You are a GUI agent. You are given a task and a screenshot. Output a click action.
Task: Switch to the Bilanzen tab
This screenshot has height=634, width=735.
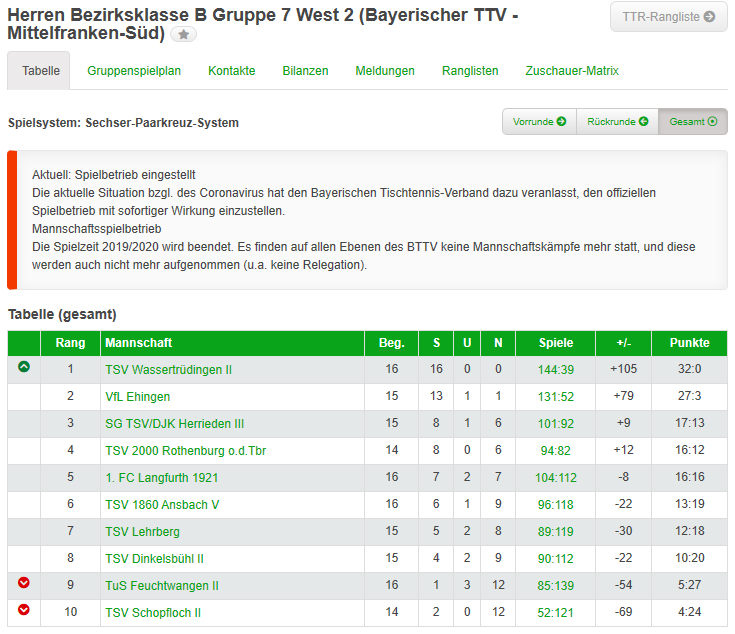tap(305, 71)
